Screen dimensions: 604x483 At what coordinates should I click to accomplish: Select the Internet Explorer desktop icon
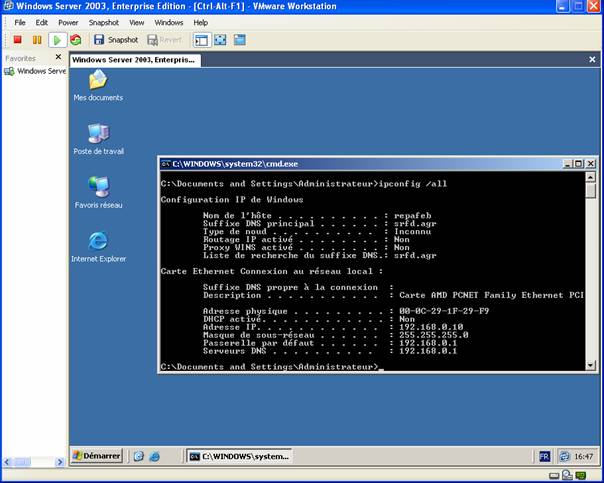click(x=98, y=247)
